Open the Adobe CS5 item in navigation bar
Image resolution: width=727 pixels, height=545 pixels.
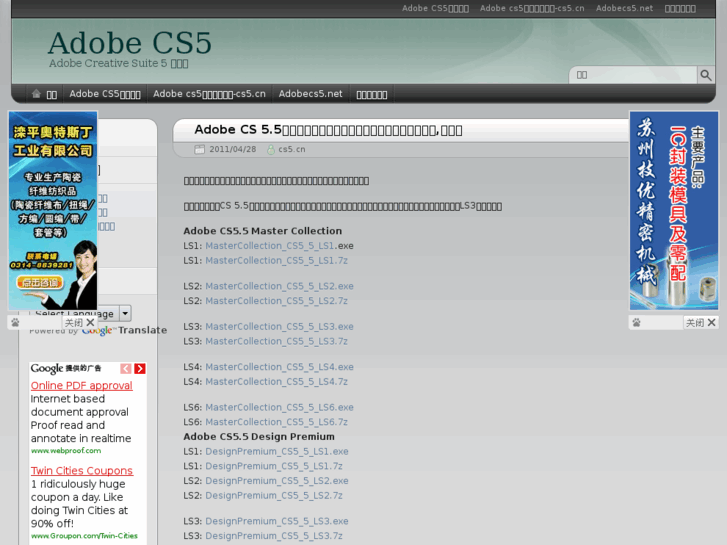[x=105, y=94]
